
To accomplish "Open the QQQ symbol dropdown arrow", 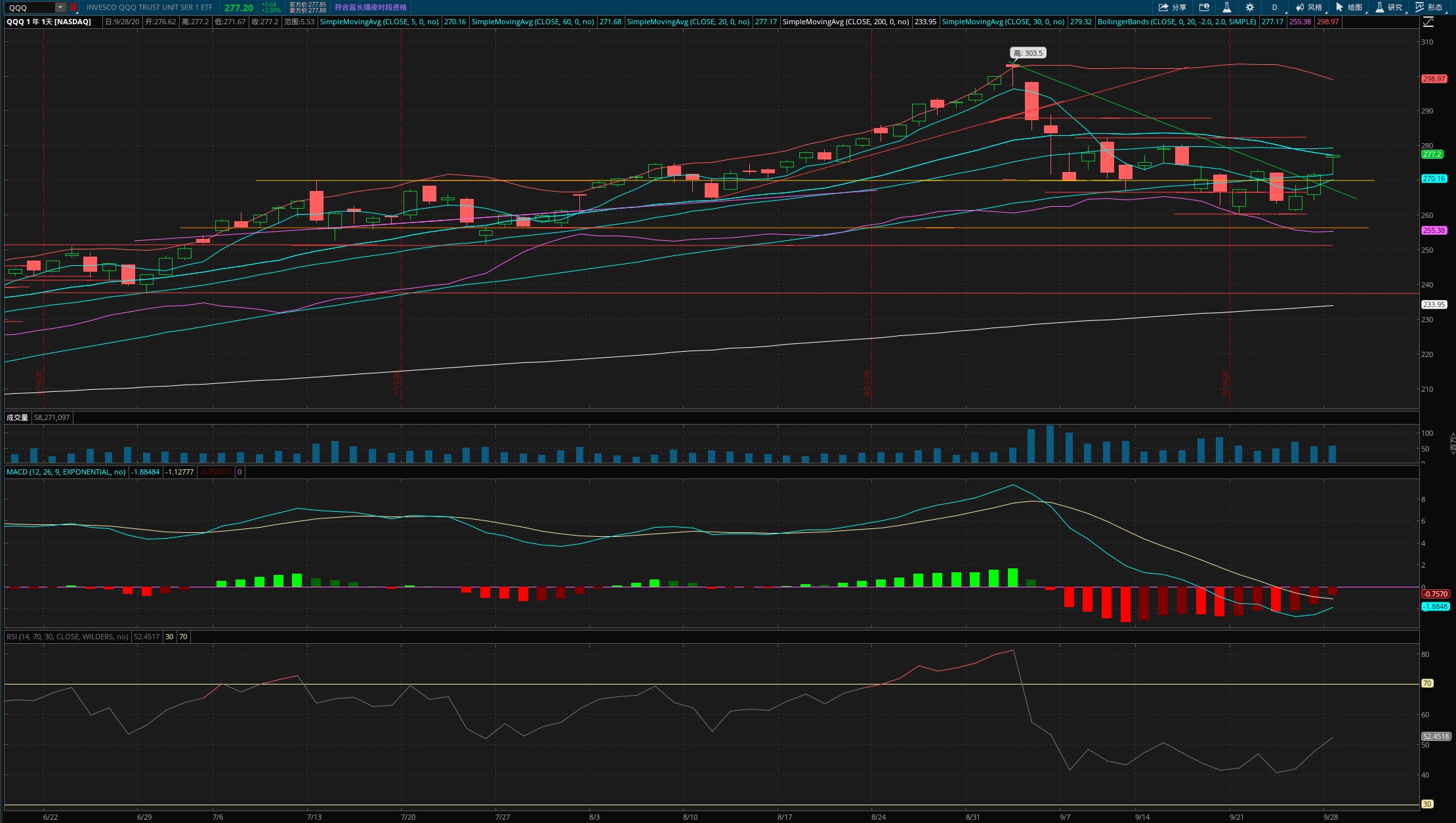I will [x=60, y=7].
